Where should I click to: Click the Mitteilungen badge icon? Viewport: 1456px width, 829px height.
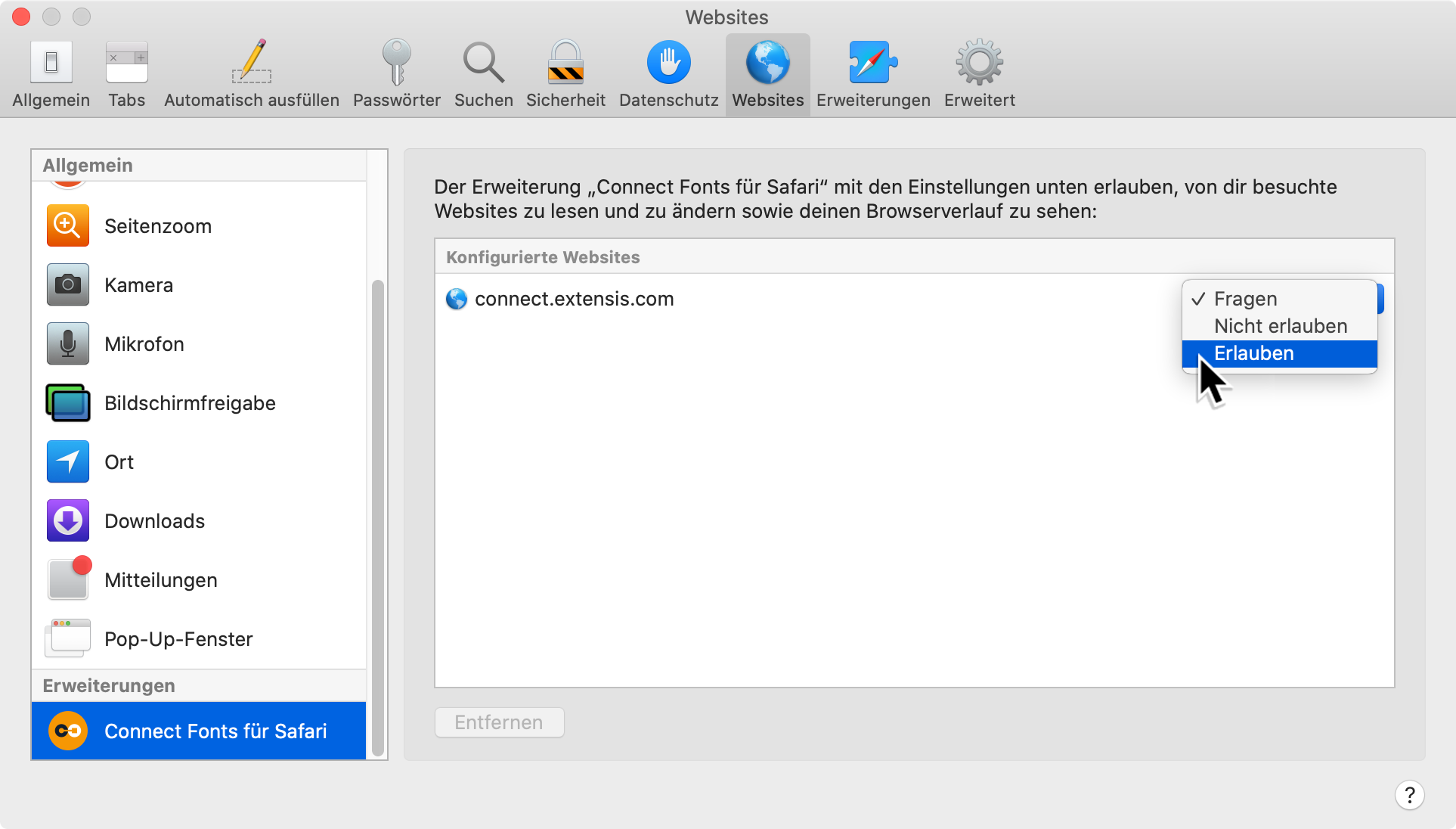(70, 579)
